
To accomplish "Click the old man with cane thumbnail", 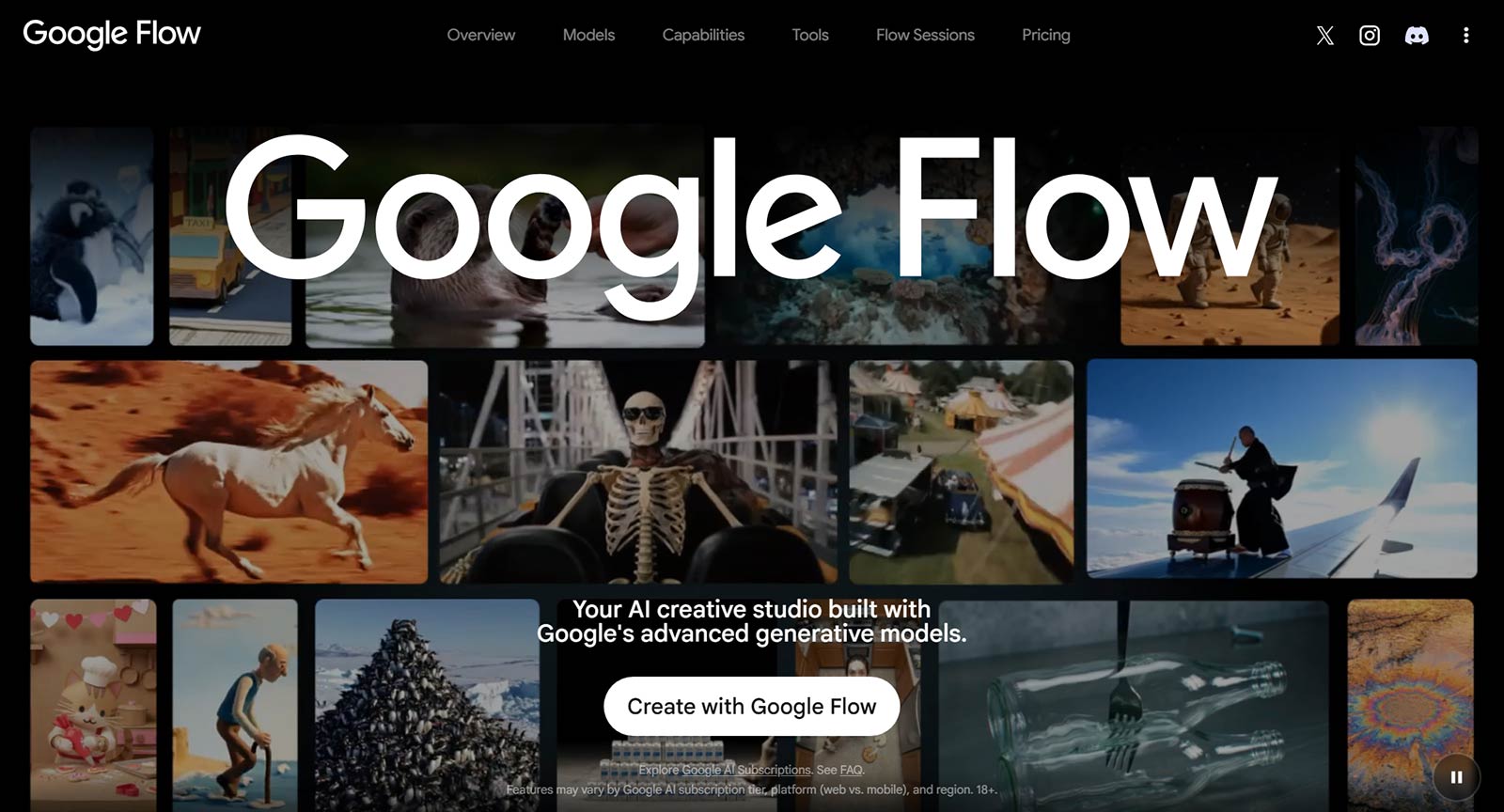I will click(235, 705).
